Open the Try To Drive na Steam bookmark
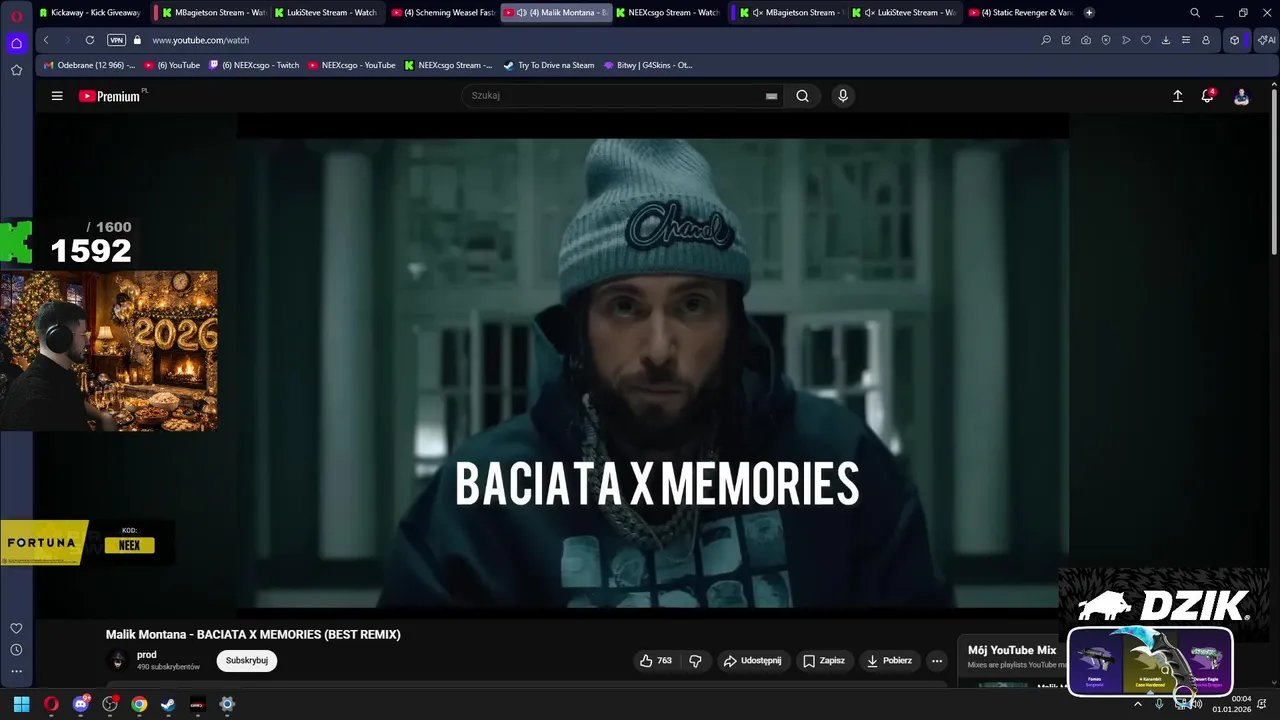The image size is (1280, 720). (x=549, y=65)
